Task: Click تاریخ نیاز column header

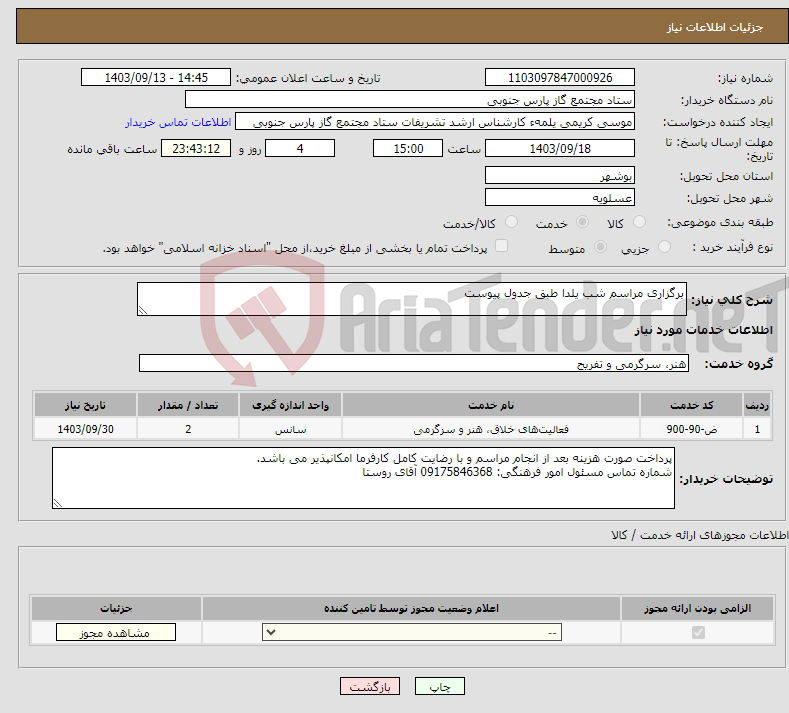Action: 86,405
